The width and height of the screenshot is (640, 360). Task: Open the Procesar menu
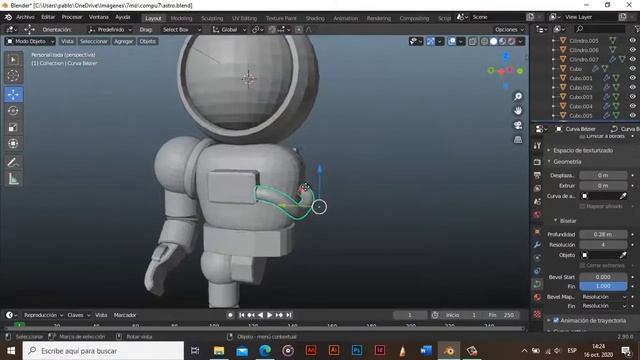(x=72, y=17)
